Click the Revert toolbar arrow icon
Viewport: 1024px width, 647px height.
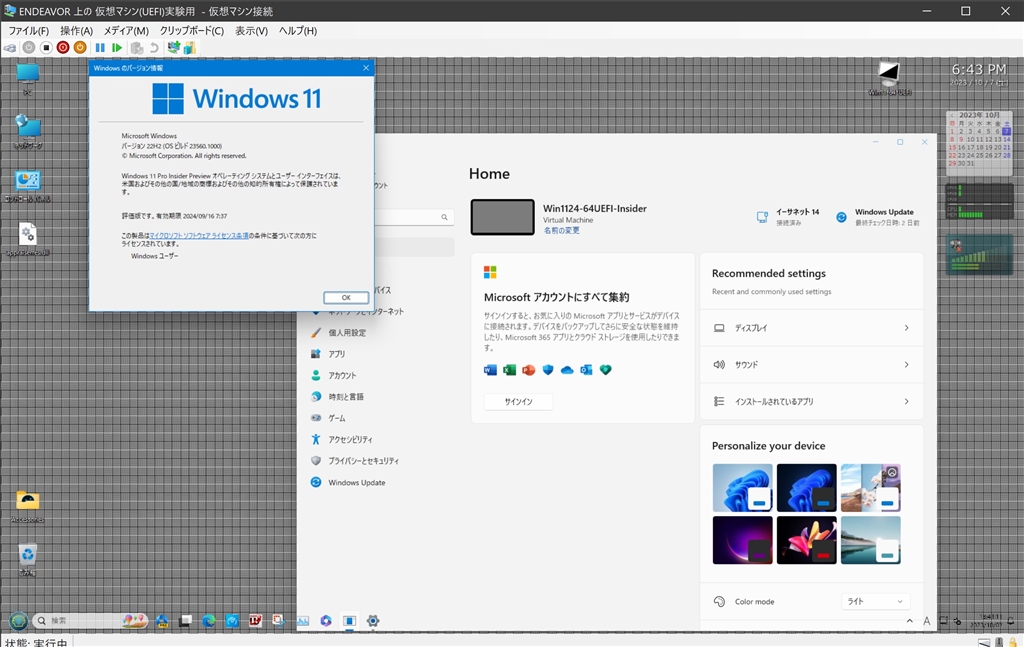coord(154,48)
